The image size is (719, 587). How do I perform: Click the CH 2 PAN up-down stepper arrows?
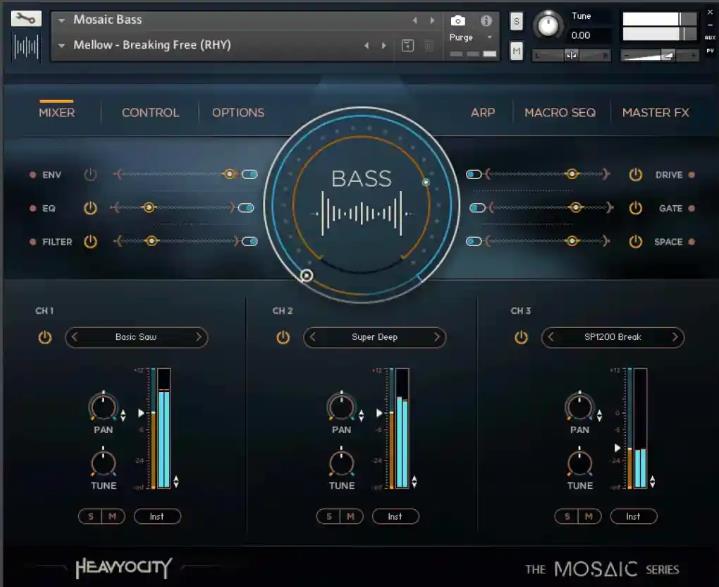tap(361, 415)
